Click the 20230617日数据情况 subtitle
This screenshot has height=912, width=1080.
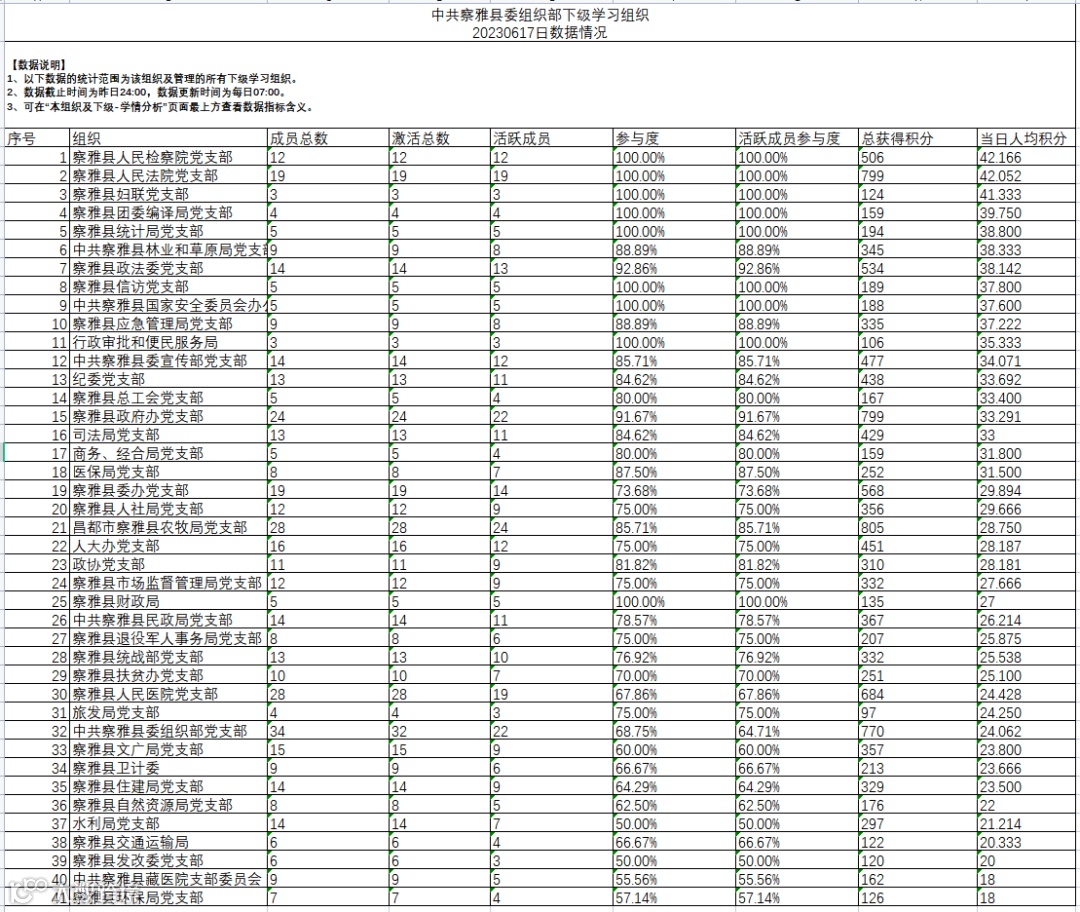click(x=539, y=32)
